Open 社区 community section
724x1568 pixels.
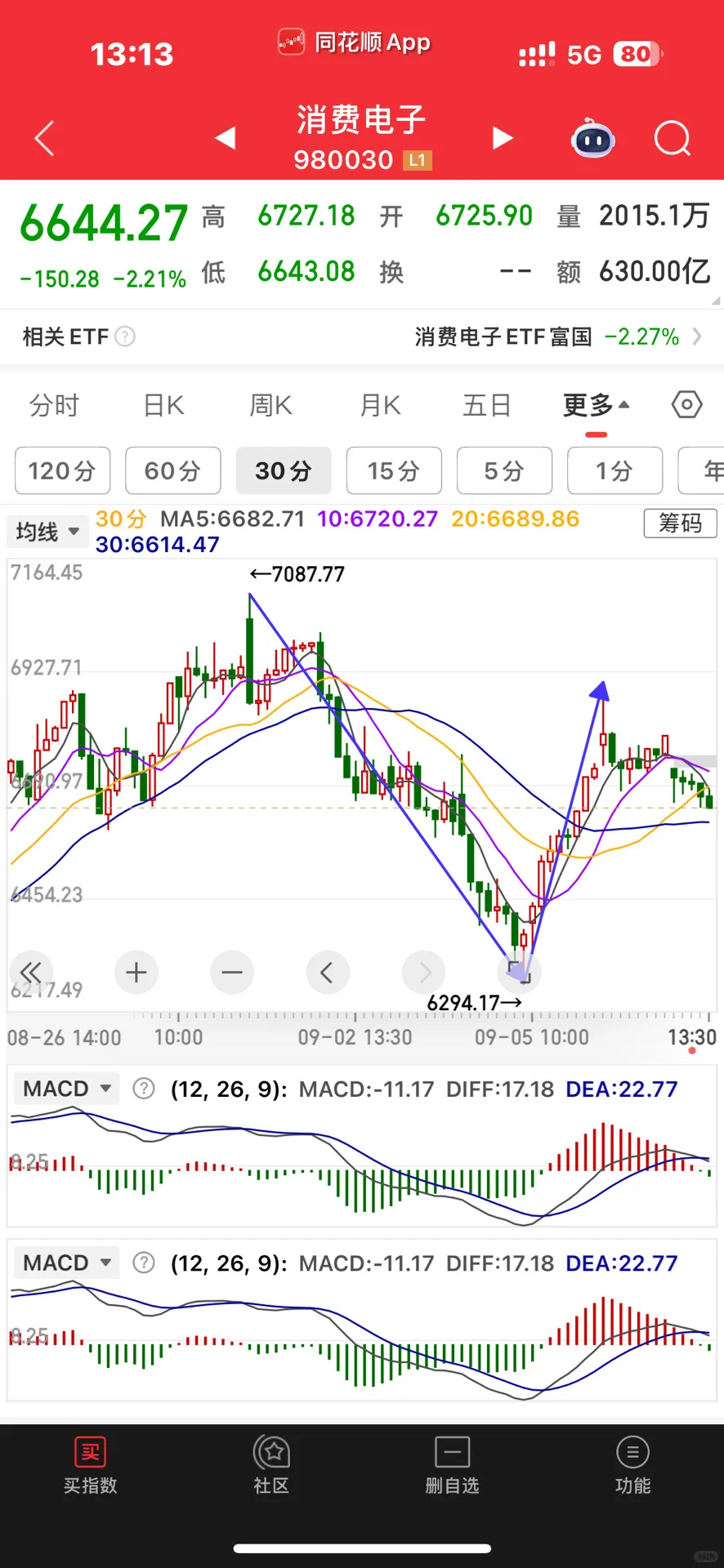click(271, 1466)
